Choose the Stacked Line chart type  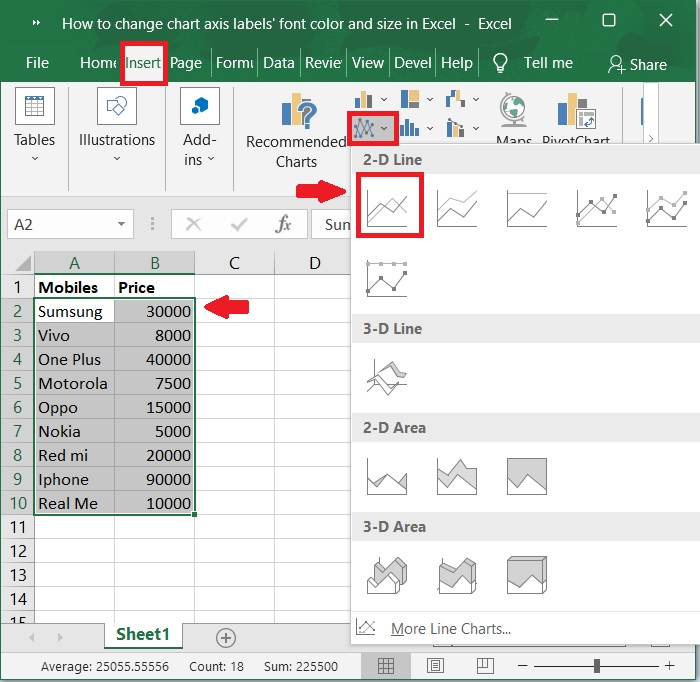pos(457,207)
